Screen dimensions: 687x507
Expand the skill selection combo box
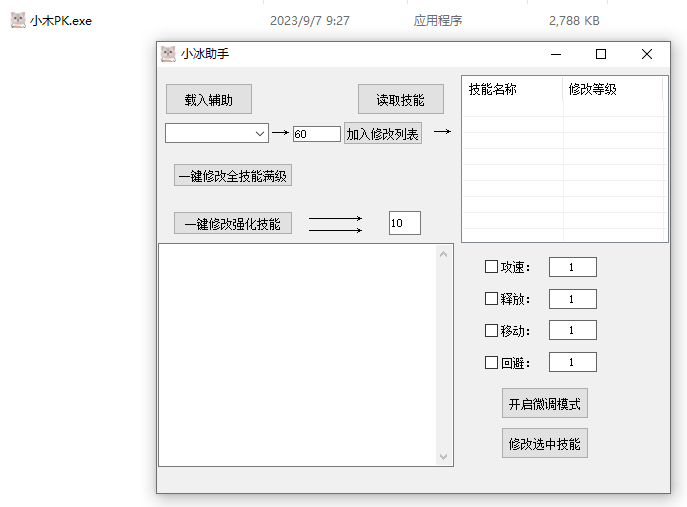pyautogui.click(x=260, y=133)
